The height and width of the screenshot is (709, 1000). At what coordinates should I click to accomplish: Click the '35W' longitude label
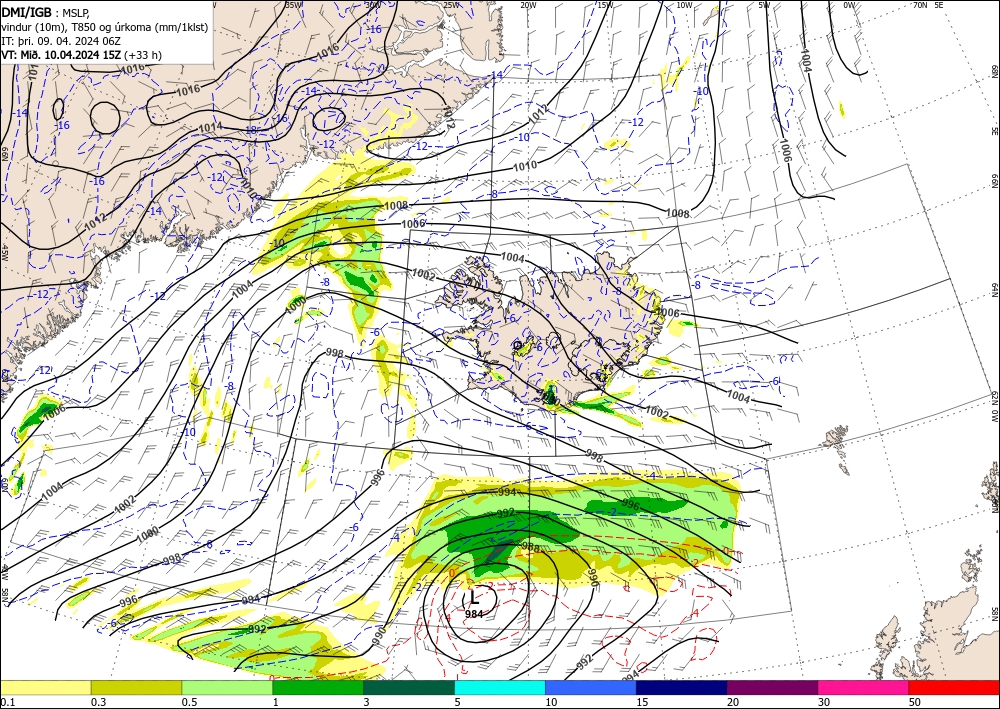click(x=293, y=5)
